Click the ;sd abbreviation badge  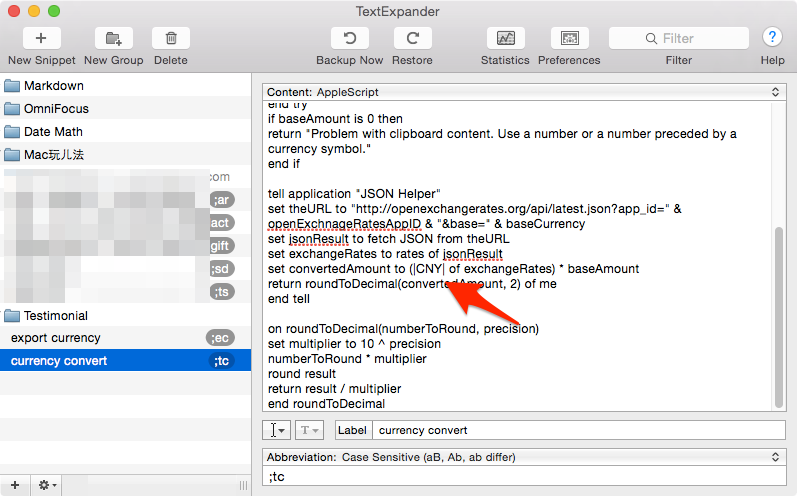222,268
